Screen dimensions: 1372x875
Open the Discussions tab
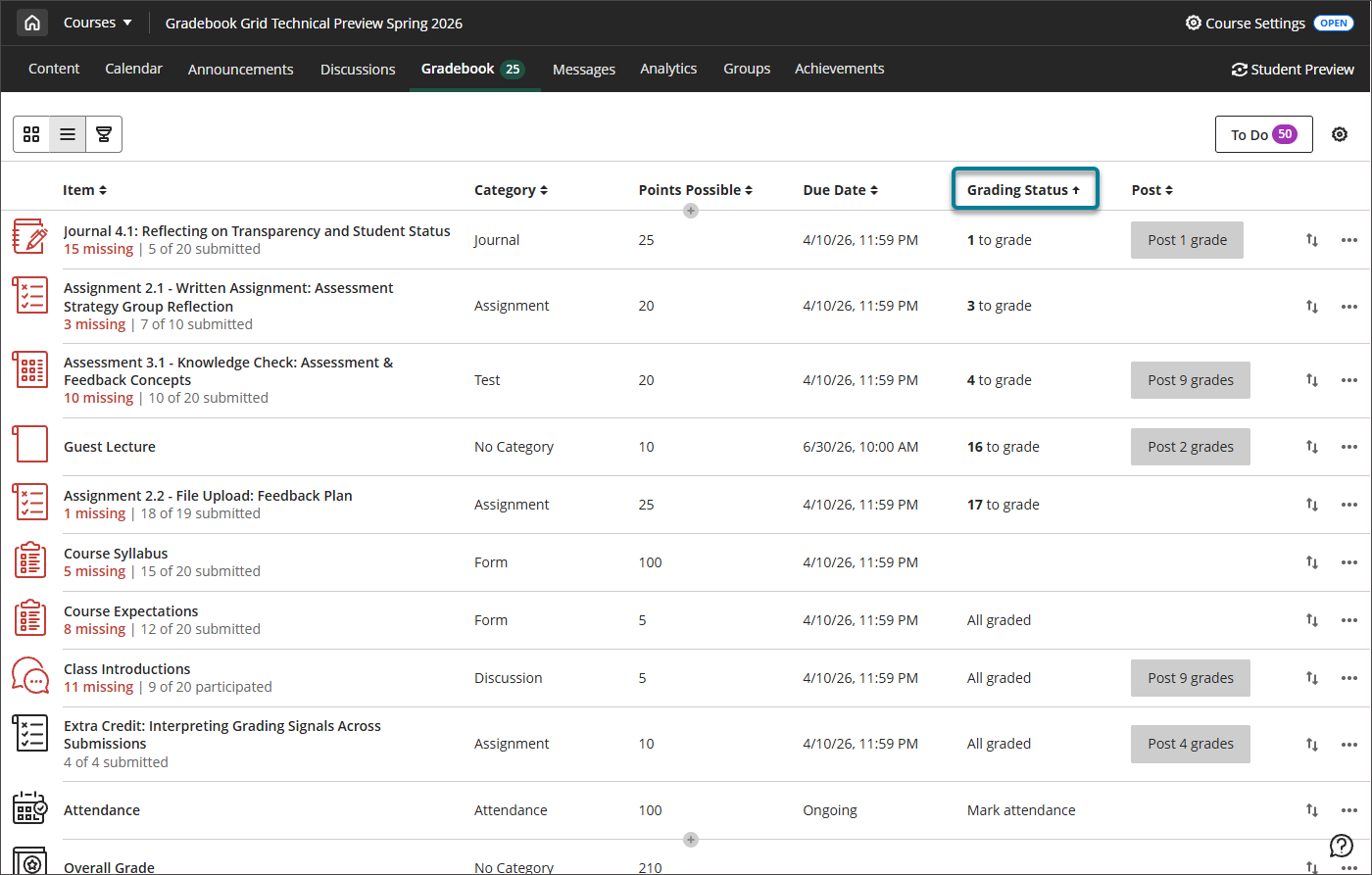pos(358,70)
